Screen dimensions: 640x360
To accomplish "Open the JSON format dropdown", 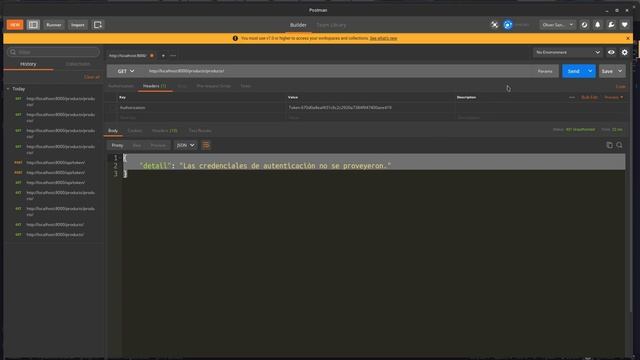I will click(185, 145).
